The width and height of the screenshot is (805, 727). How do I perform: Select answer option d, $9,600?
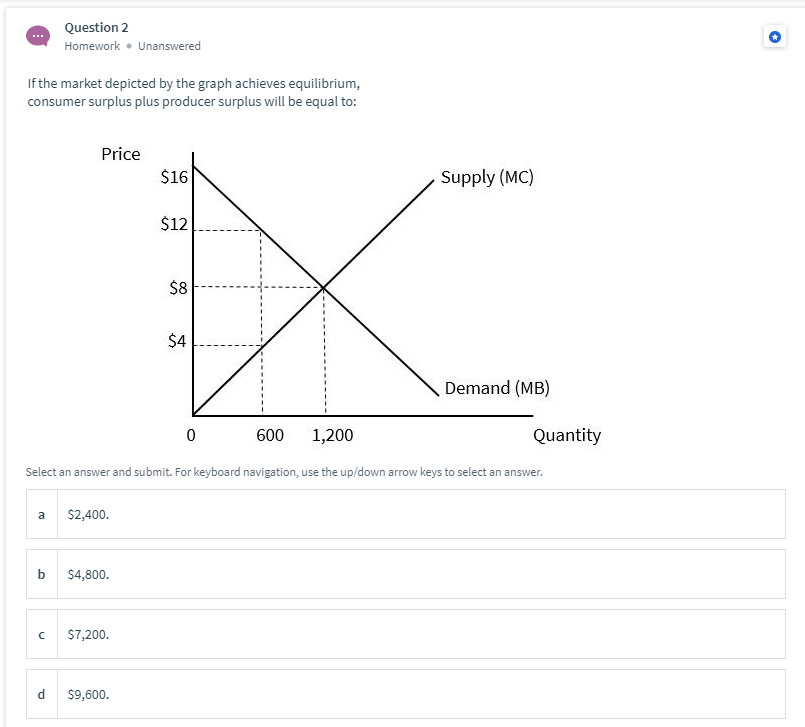[x=400, y=693]
